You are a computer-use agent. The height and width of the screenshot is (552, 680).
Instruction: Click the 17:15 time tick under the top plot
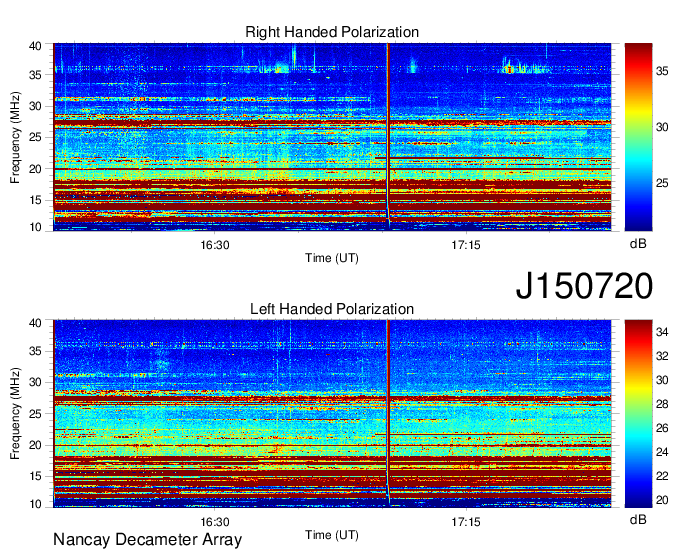[466, 245]
